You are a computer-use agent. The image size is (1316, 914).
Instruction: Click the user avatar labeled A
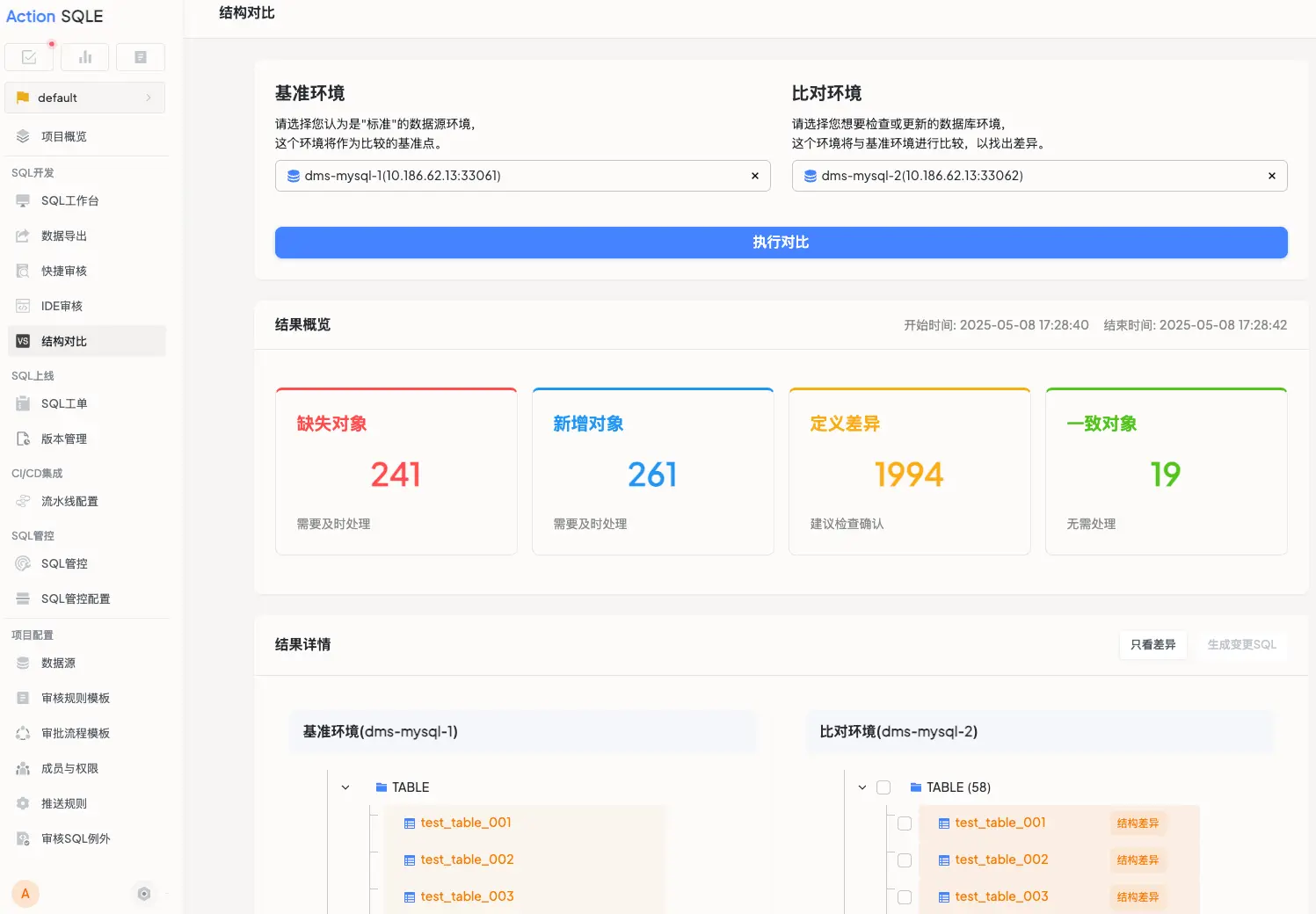[25, 894]
